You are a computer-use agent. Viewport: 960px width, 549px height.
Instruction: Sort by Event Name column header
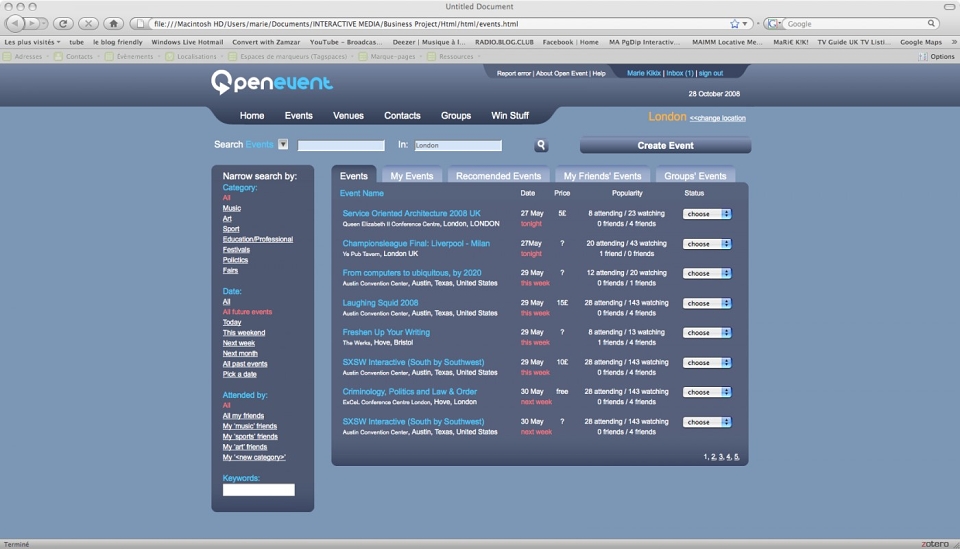(x=362, y=193)
